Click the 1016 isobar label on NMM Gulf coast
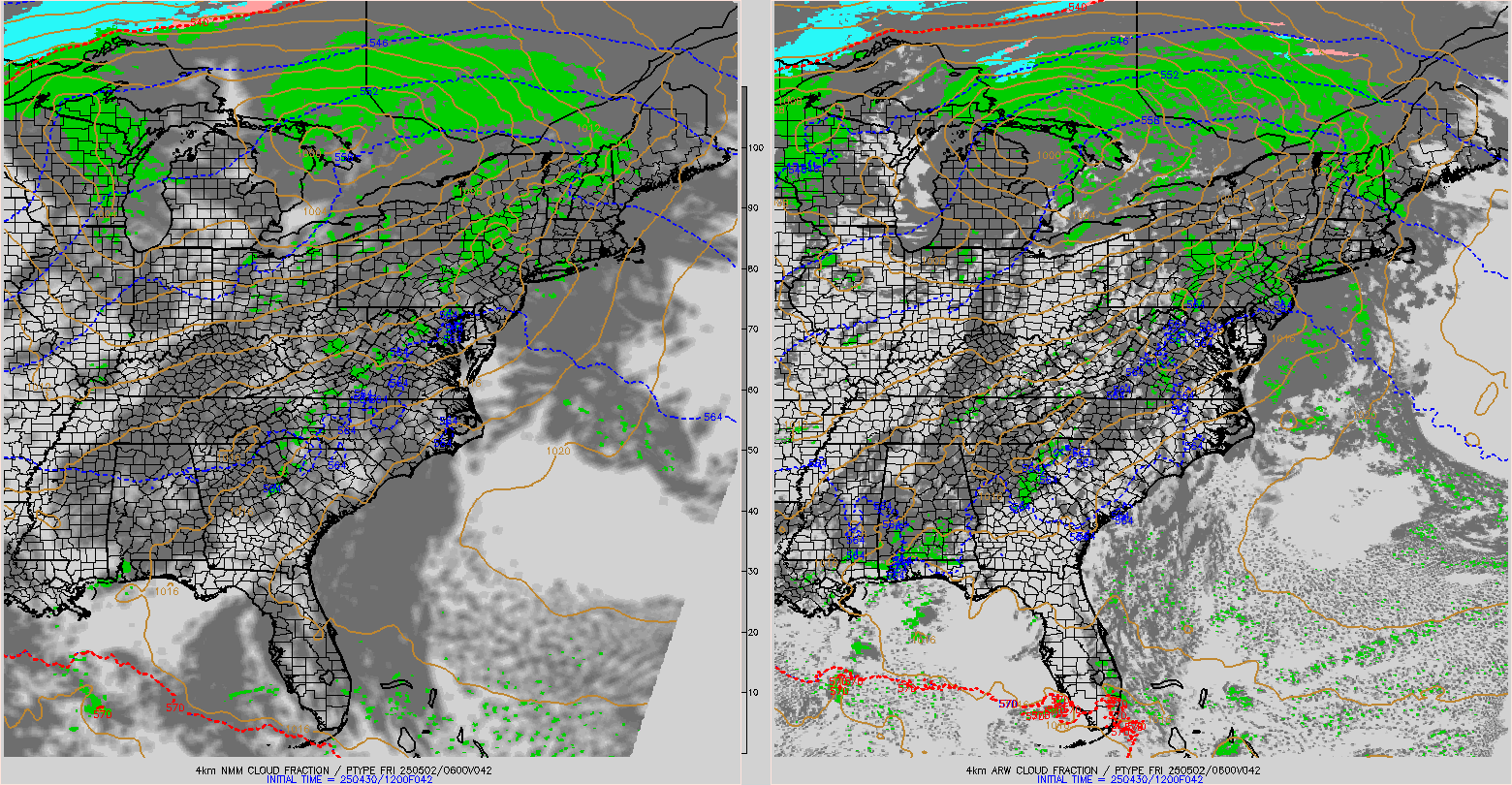This screenshot has width=1512, height=785. click(x=167, y=590)
